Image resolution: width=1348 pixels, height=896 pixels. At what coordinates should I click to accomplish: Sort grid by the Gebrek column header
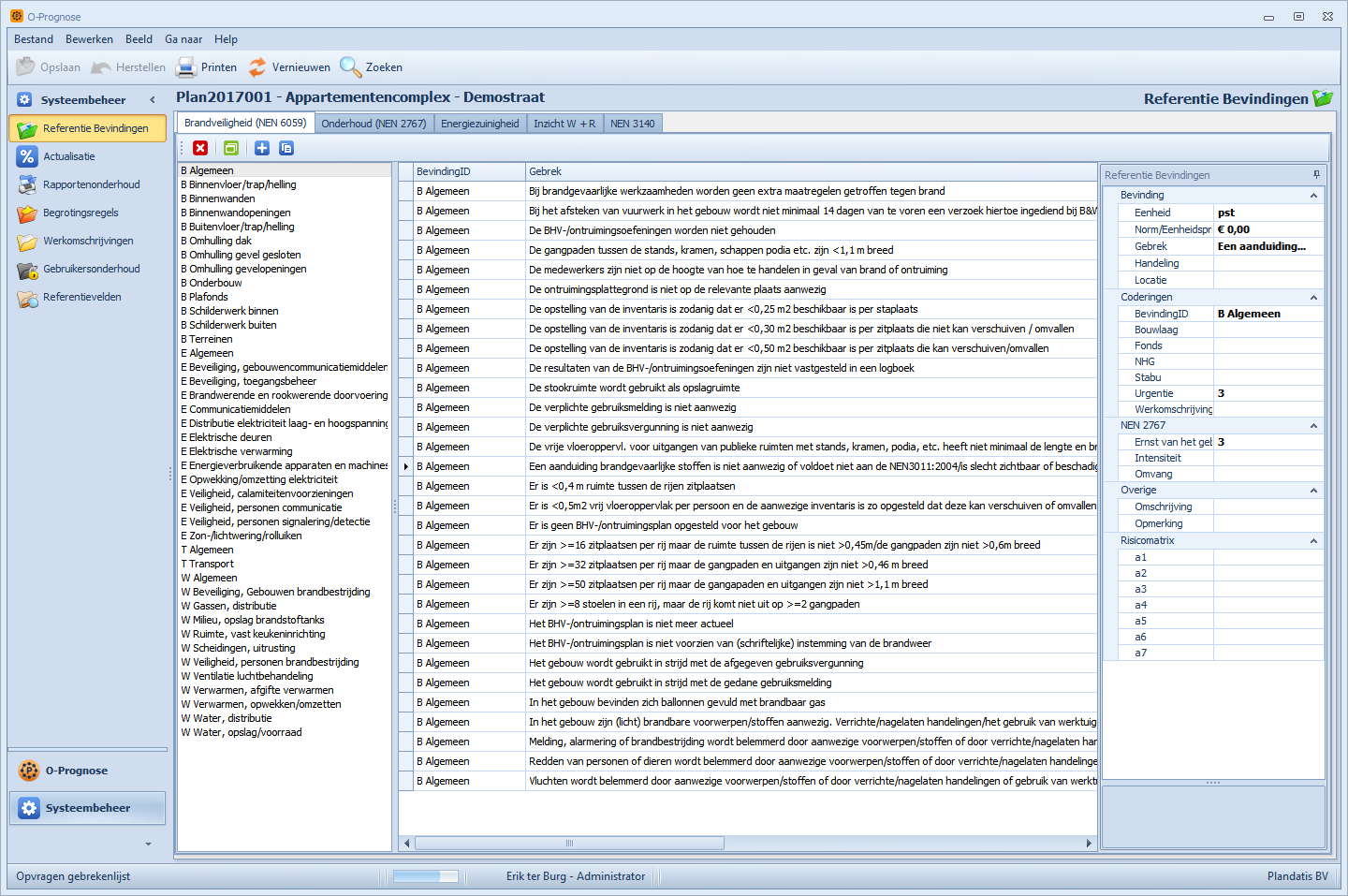[811, 171]
